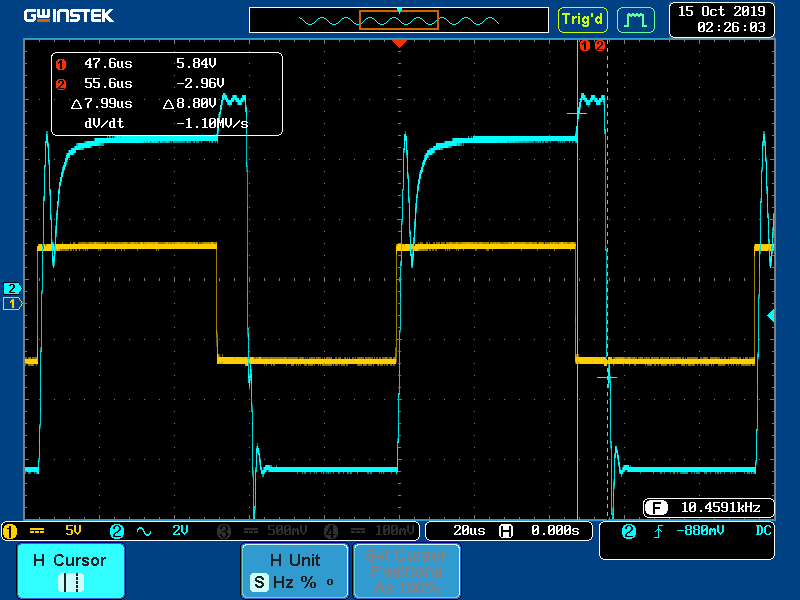Click channel 4 100mV scale value

pos(394,531)
